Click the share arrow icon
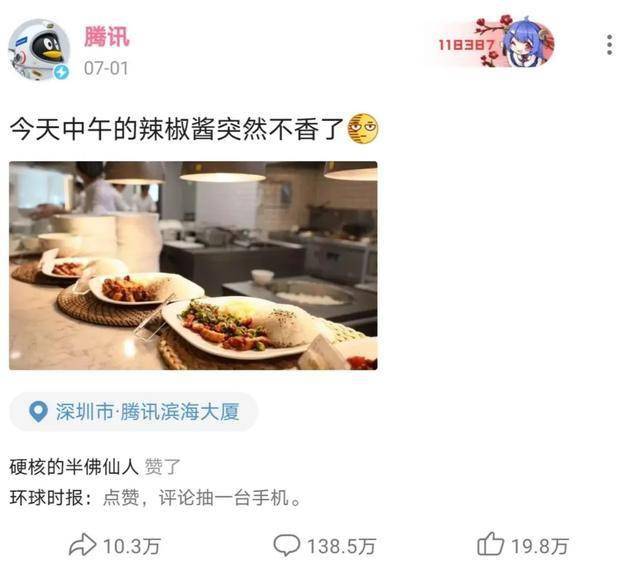Image resolution: width=640 pixels, height=578 pixels. 82,545
